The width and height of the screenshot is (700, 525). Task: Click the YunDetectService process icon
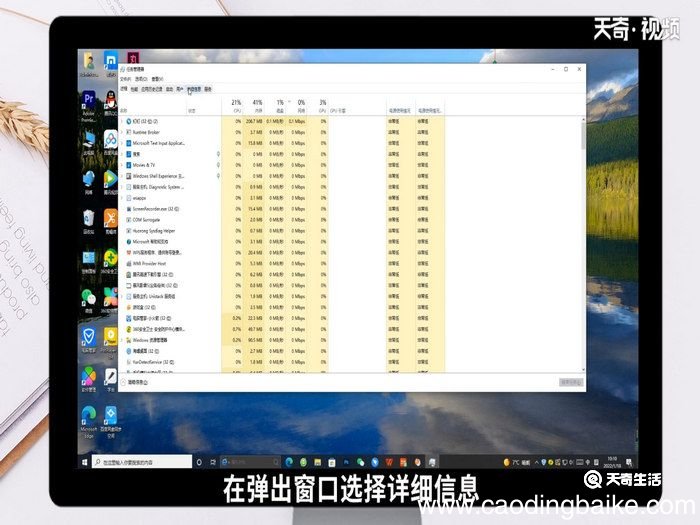click(129, 362)
